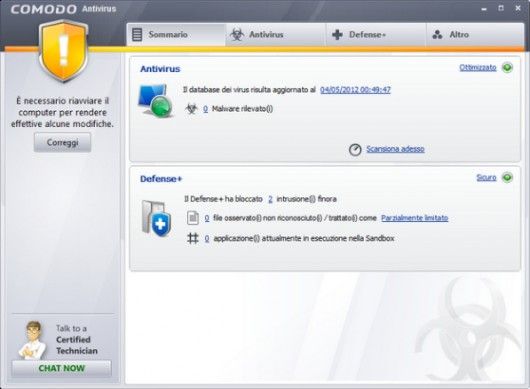The image size is (530, 389).
Task: Click the biohazard icon on Antivirus tab
Action: (x=237, y=34)
